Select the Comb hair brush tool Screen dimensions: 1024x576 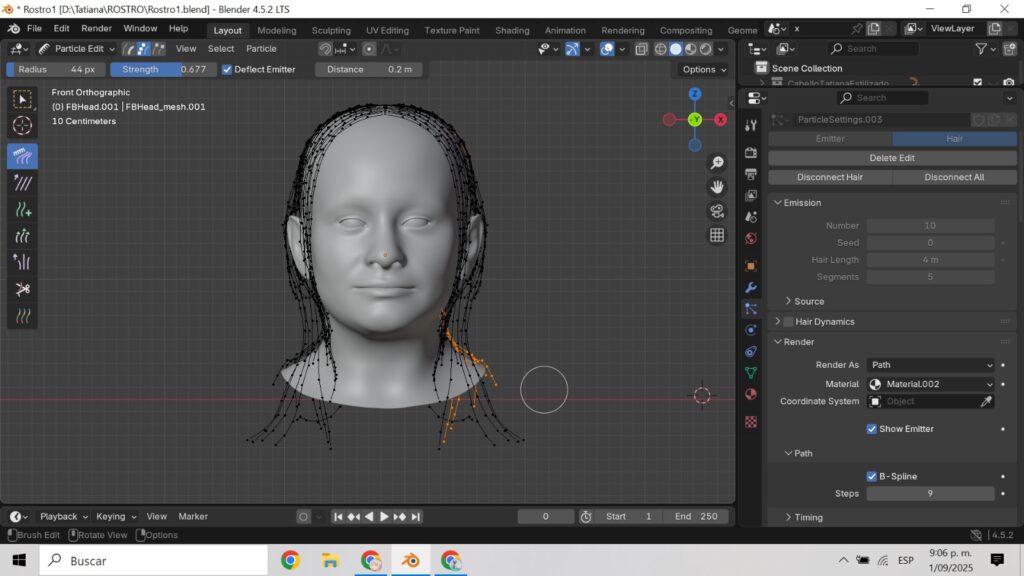[x=23, y=156]
